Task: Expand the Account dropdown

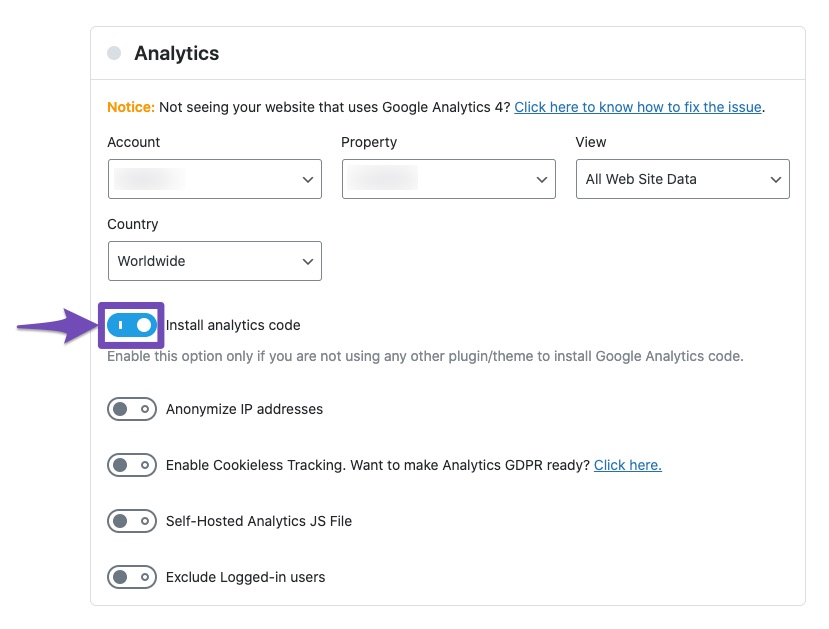Action: 214,179
